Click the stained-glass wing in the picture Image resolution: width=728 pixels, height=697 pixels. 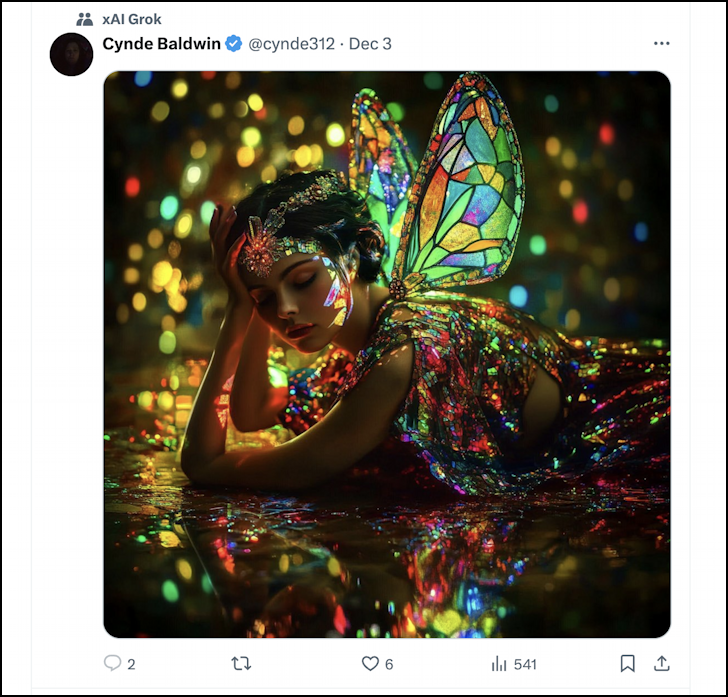pyautogui.click(x=465, y=180)
